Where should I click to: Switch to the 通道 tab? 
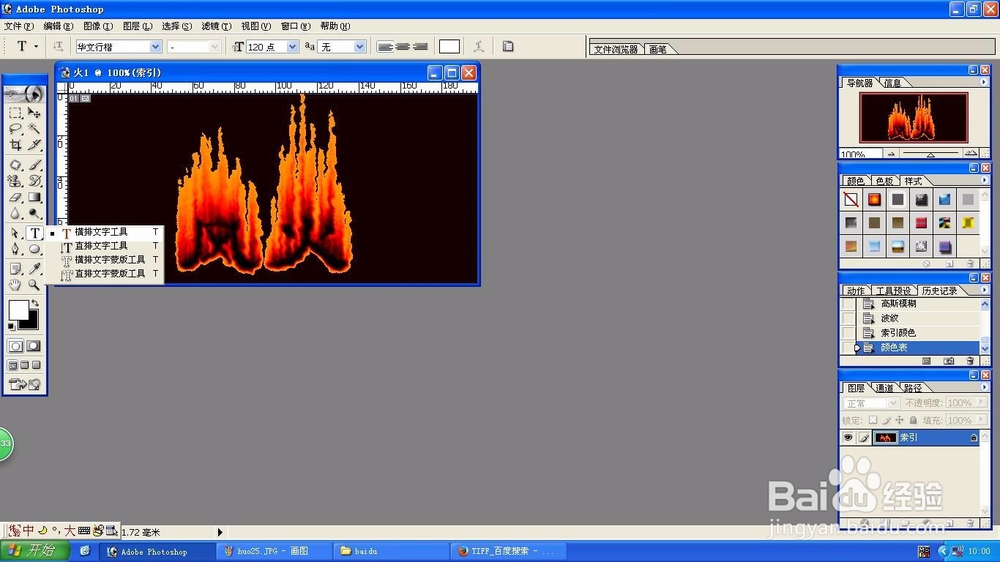pos(885,388)
